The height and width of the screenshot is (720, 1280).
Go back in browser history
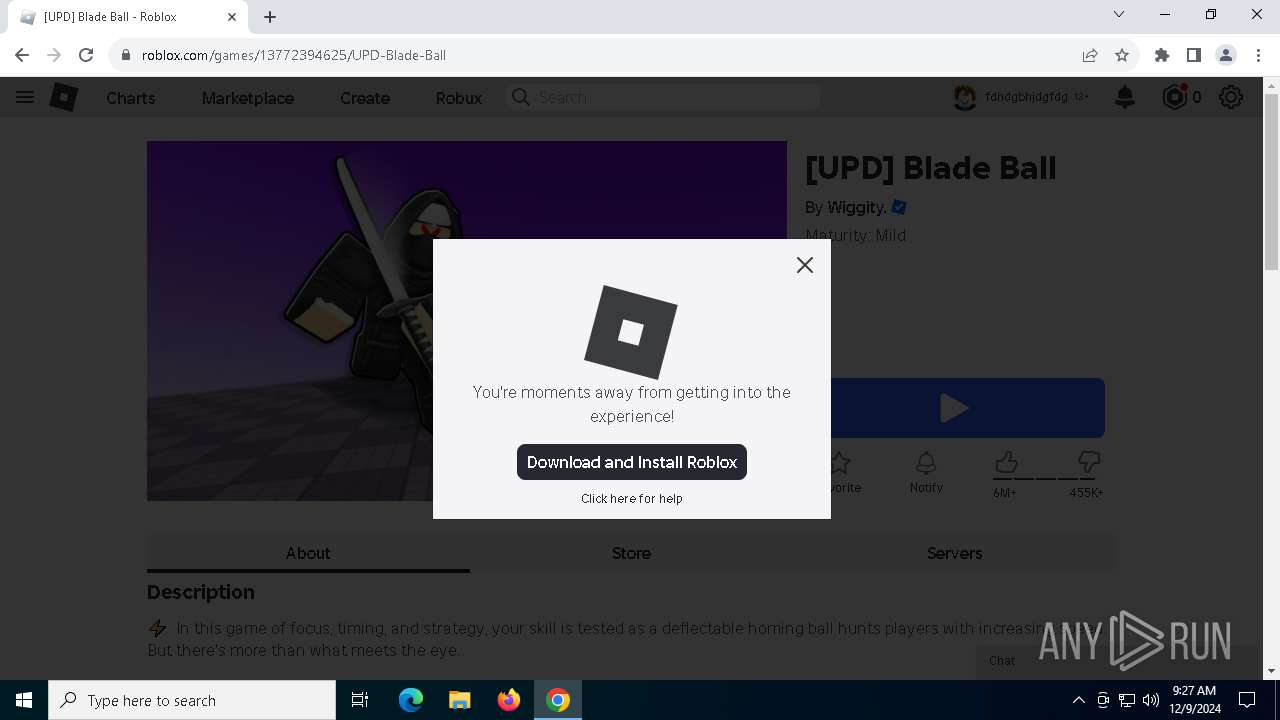click(22, 55)
